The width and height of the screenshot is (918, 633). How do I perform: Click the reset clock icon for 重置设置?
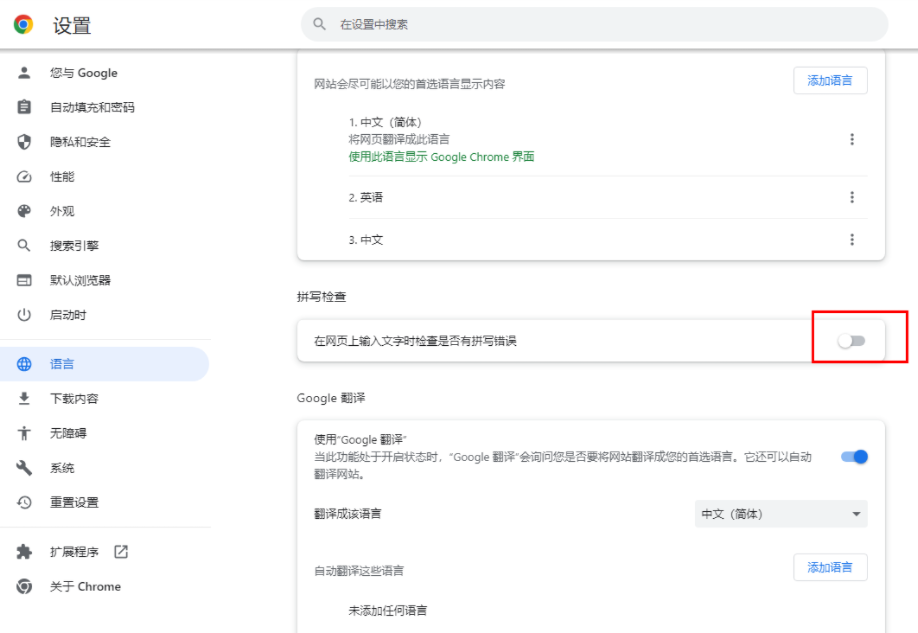(24, 502)
